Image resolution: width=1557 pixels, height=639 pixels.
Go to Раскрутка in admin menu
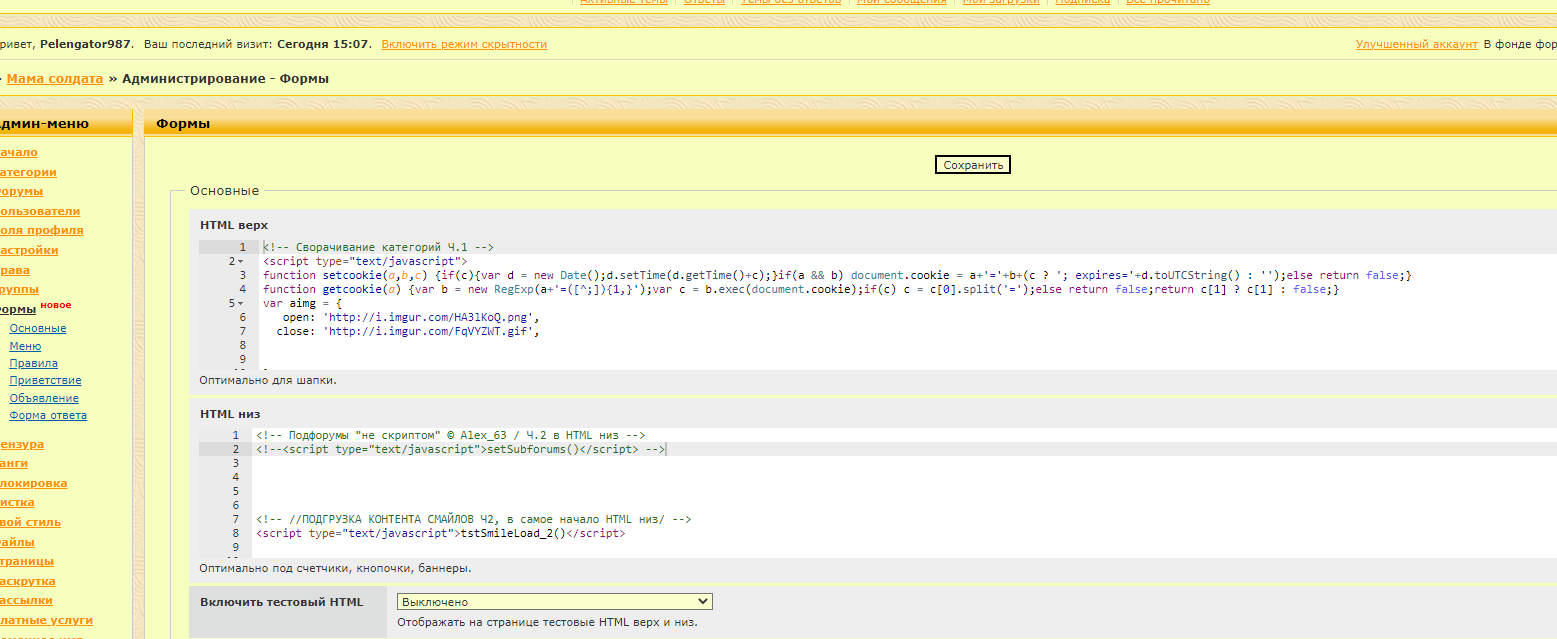28,581
